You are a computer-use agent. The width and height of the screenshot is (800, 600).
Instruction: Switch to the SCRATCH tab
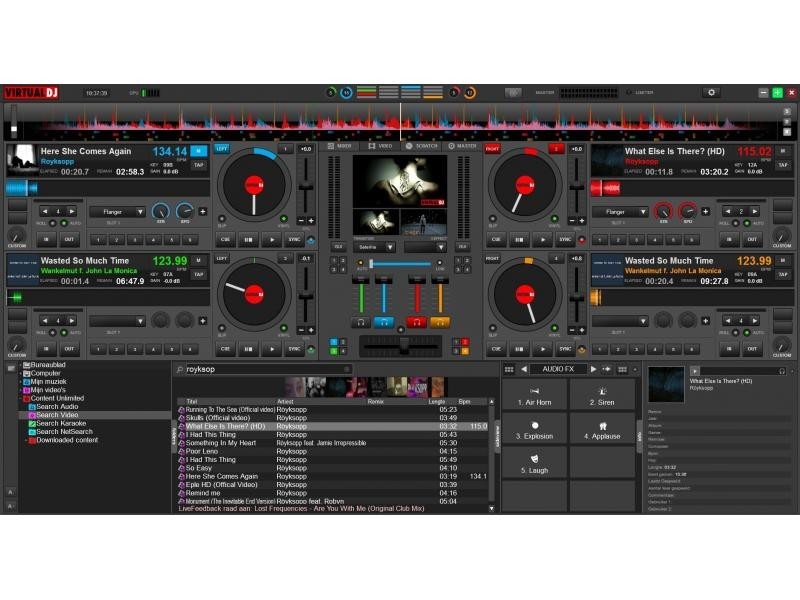(422, 146)
